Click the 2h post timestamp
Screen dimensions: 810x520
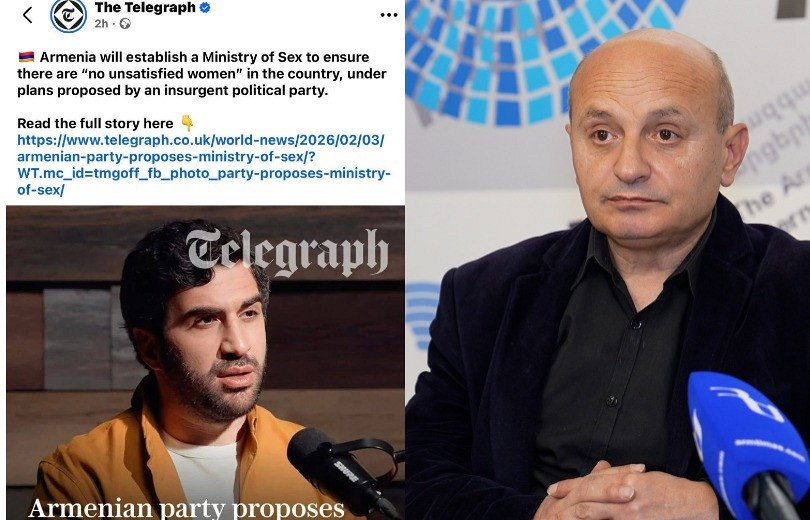(x=101, y=24)
